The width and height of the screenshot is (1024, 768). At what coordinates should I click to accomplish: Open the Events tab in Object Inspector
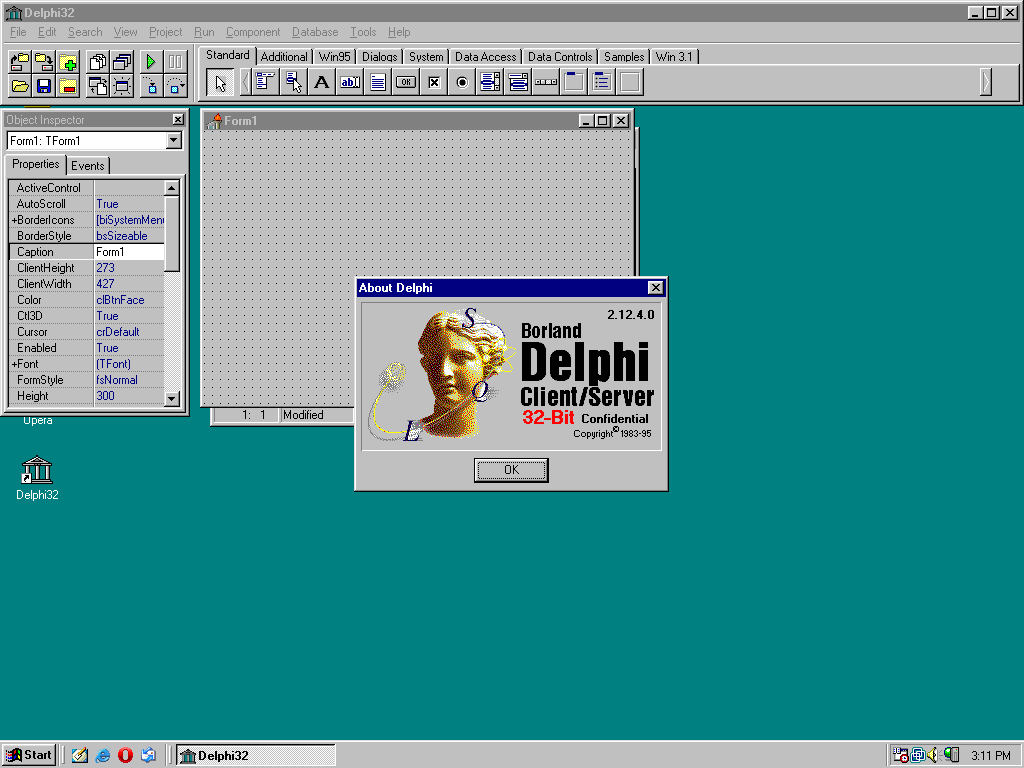tap(88, 166)
